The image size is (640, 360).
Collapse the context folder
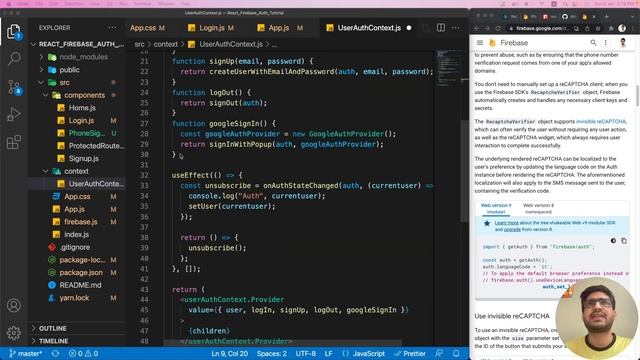pyautogui.click(x=77, y=171)
